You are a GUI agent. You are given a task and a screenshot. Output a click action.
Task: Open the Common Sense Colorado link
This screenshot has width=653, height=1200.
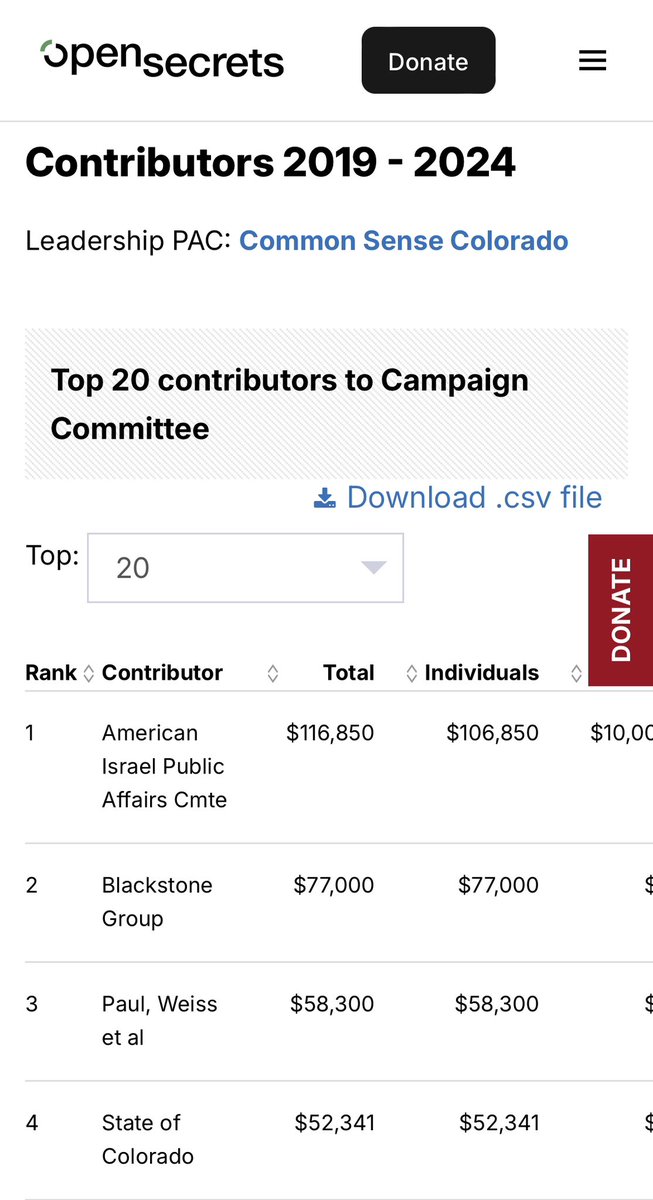pyautogui.click(x=403, y=241)
